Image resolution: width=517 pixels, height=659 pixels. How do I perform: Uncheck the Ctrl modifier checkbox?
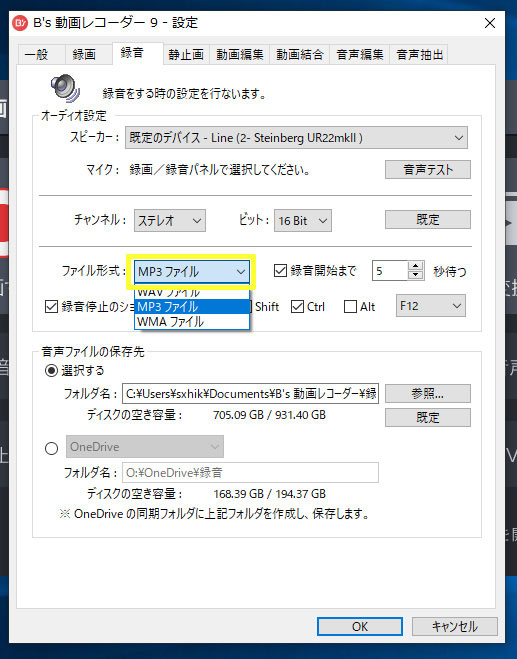point(297,307)
